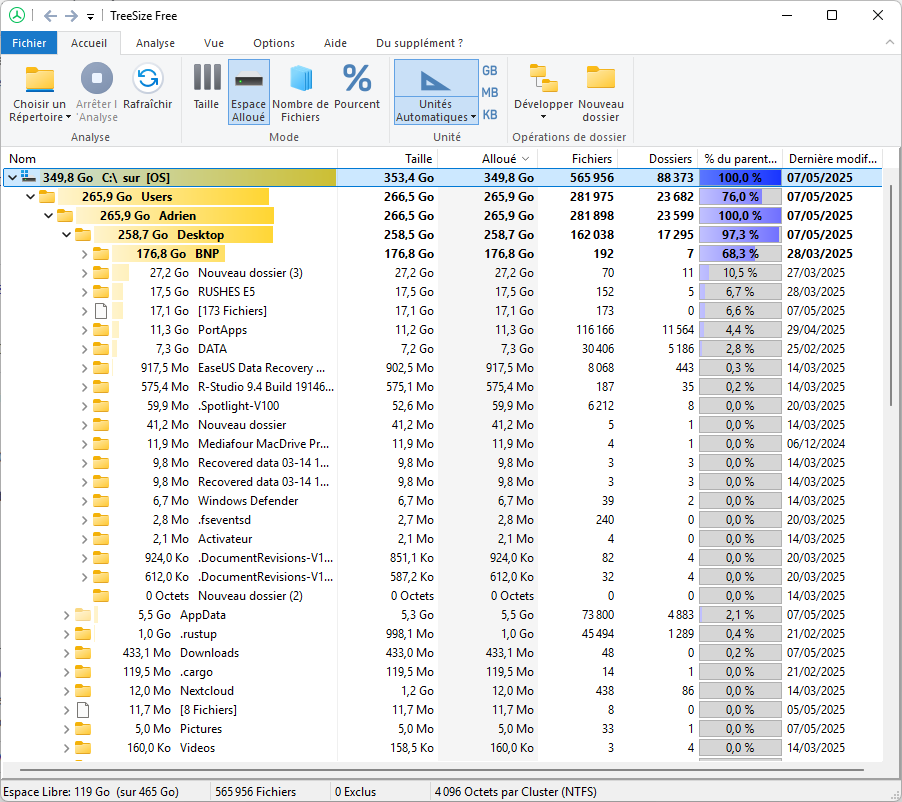Click the Windows Defender folder icon
Screen dimensions: 902x802
tap(101, 501)
